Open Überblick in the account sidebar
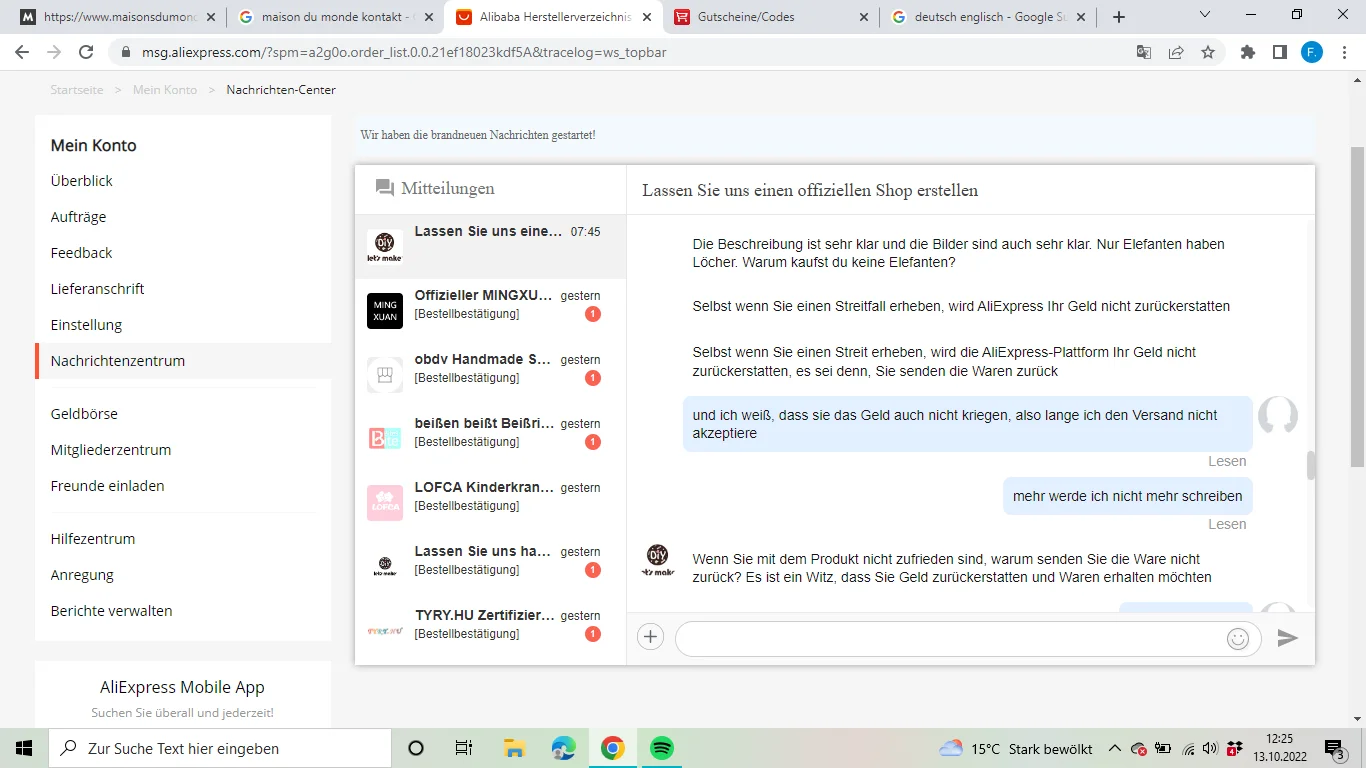Screen dimensions: 1366x768 click(x=82, y=181)
